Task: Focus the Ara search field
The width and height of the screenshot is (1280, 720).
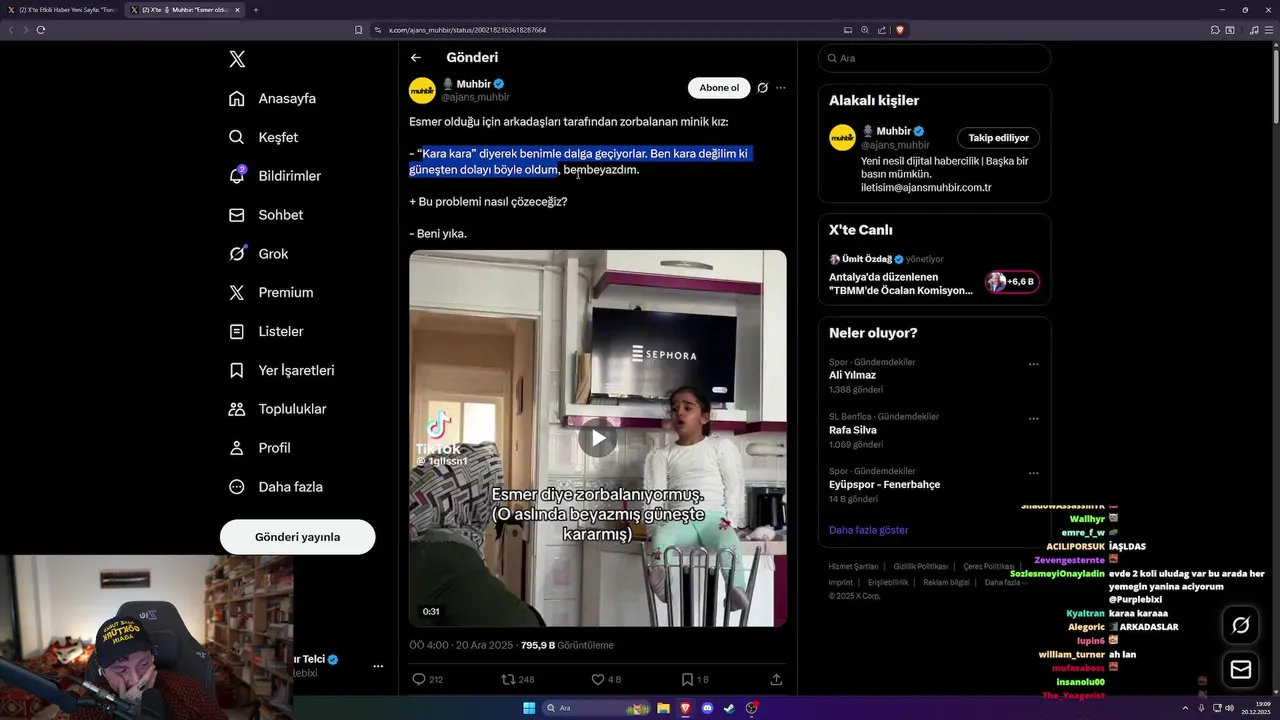Action: (934, 58)
